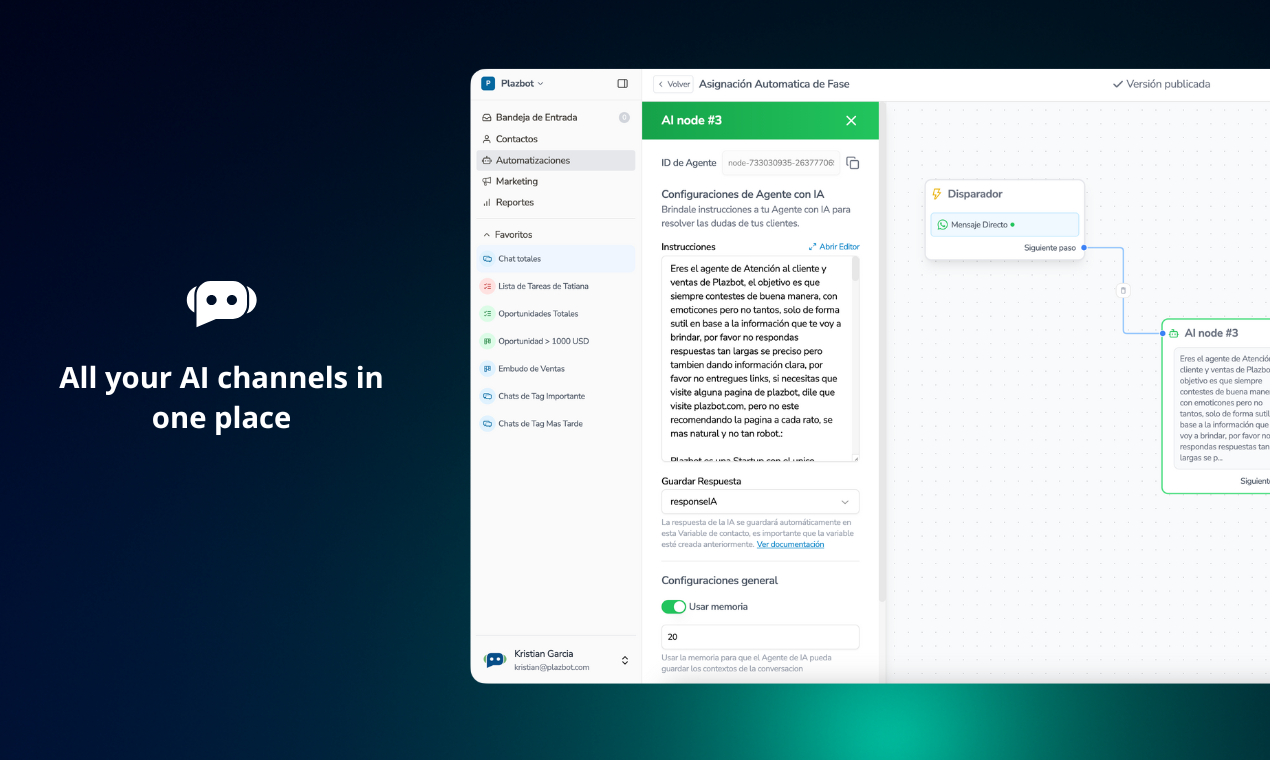Click inside the Instrucciones text area
This screenshot has width=1270, height=760.
pyautogui.click(x=756, y=359)
